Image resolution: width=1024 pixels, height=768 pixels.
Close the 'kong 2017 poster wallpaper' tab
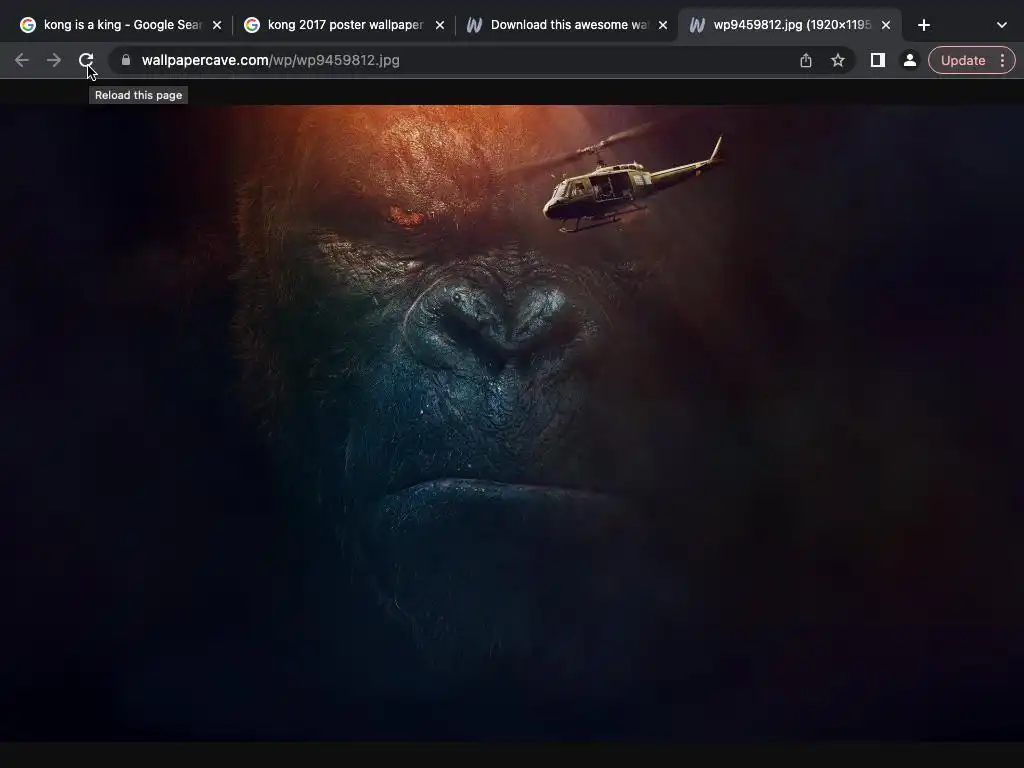[440, 25]
